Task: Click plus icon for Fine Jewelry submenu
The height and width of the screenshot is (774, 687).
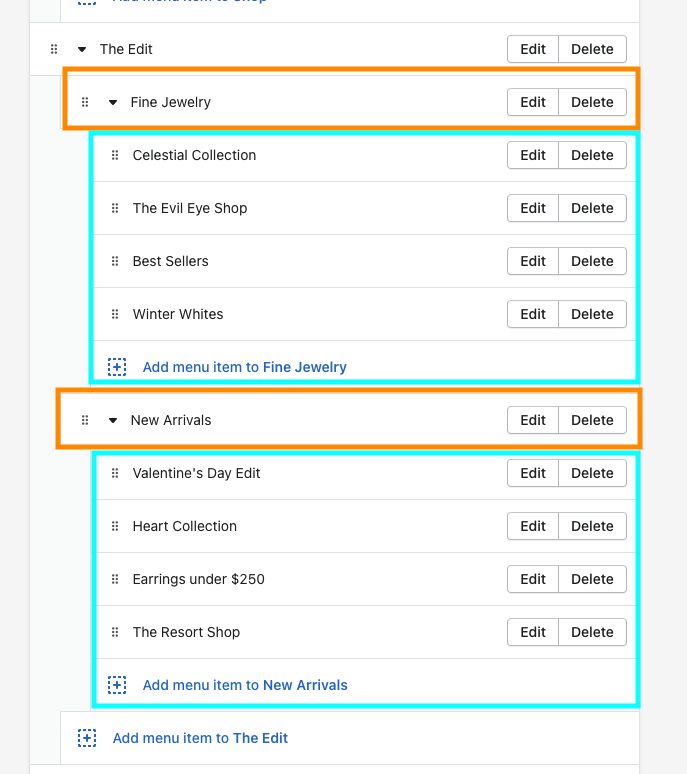Action: [117, 367]
